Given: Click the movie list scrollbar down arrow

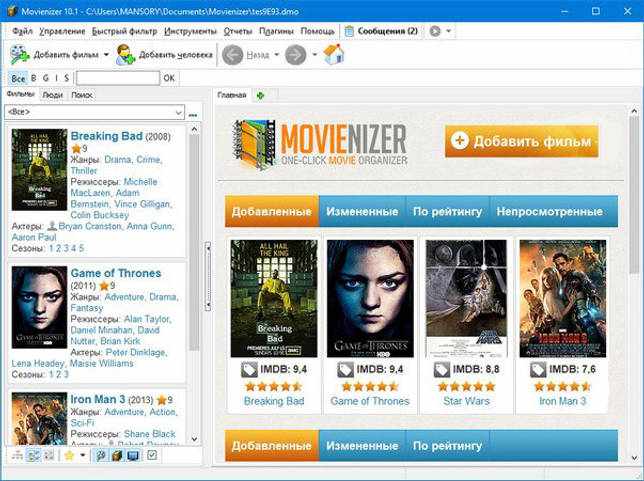Looking at the screenshot, I should (194, 439).
